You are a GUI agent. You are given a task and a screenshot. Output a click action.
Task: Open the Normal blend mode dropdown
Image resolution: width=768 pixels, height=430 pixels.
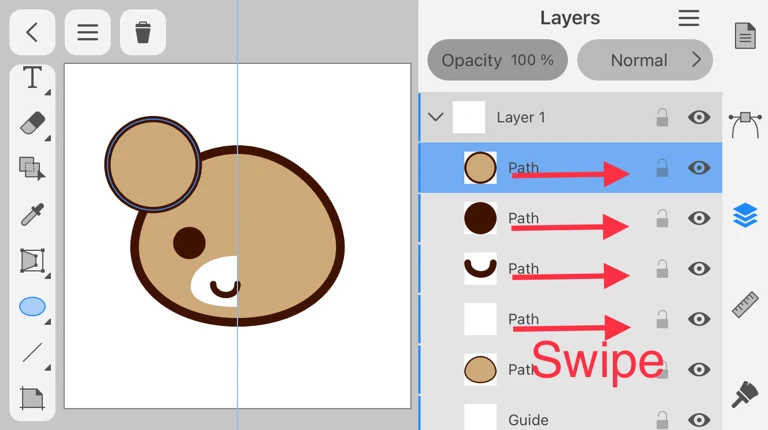click(x=645, y=60)
